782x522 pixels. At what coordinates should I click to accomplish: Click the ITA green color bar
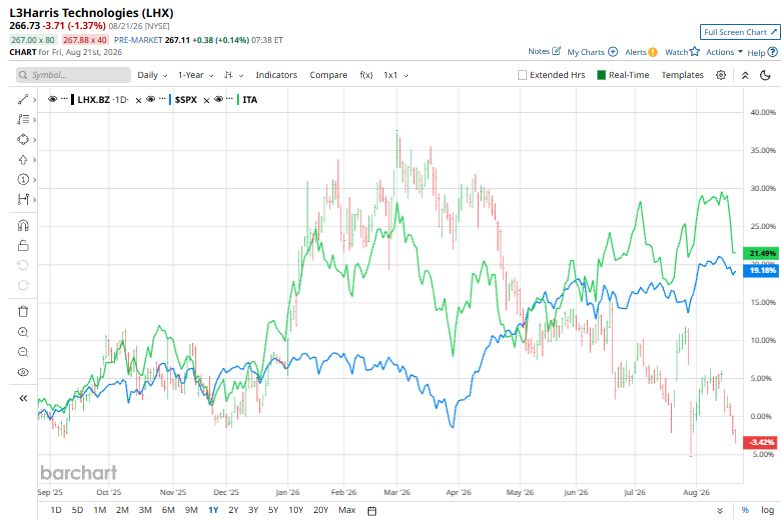[238, 100]
